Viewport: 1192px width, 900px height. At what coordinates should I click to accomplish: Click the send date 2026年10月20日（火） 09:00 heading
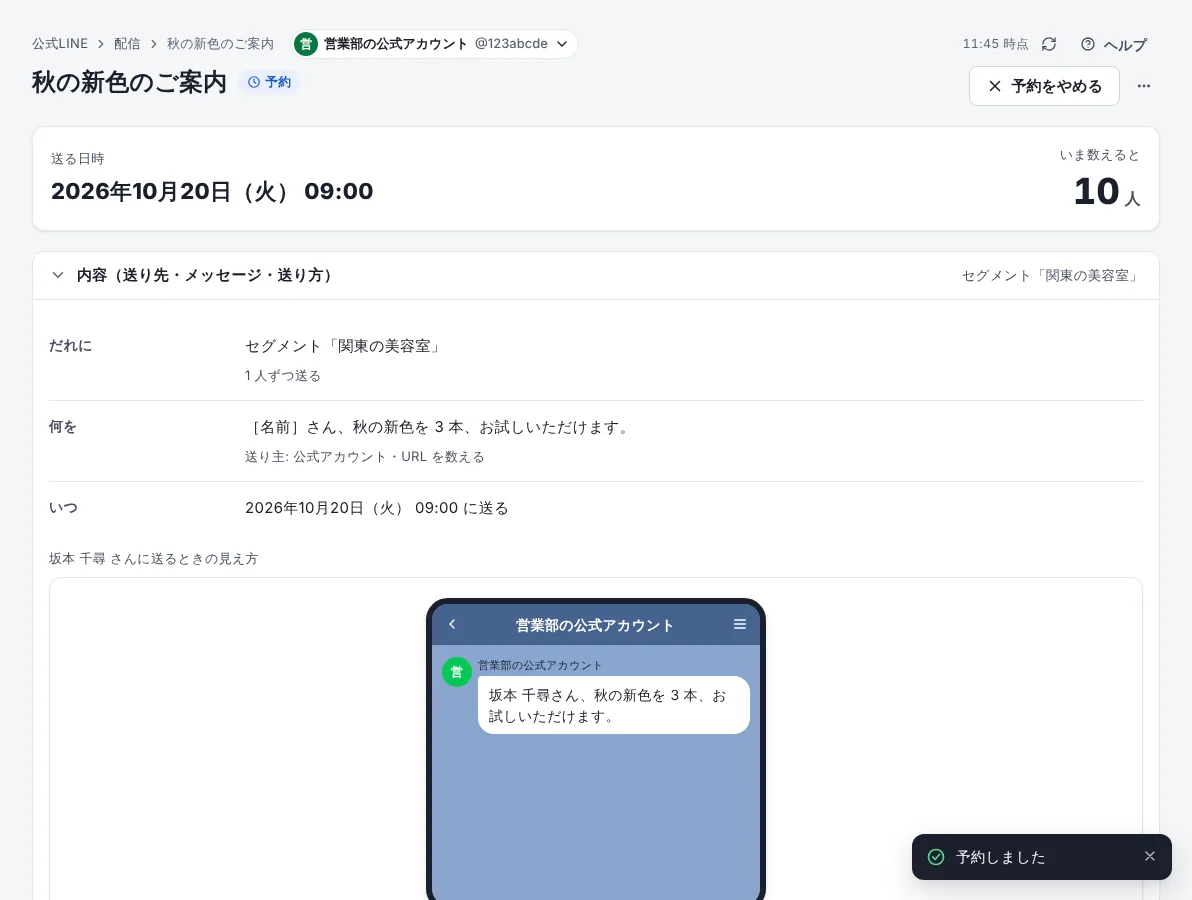coord(212,192)
